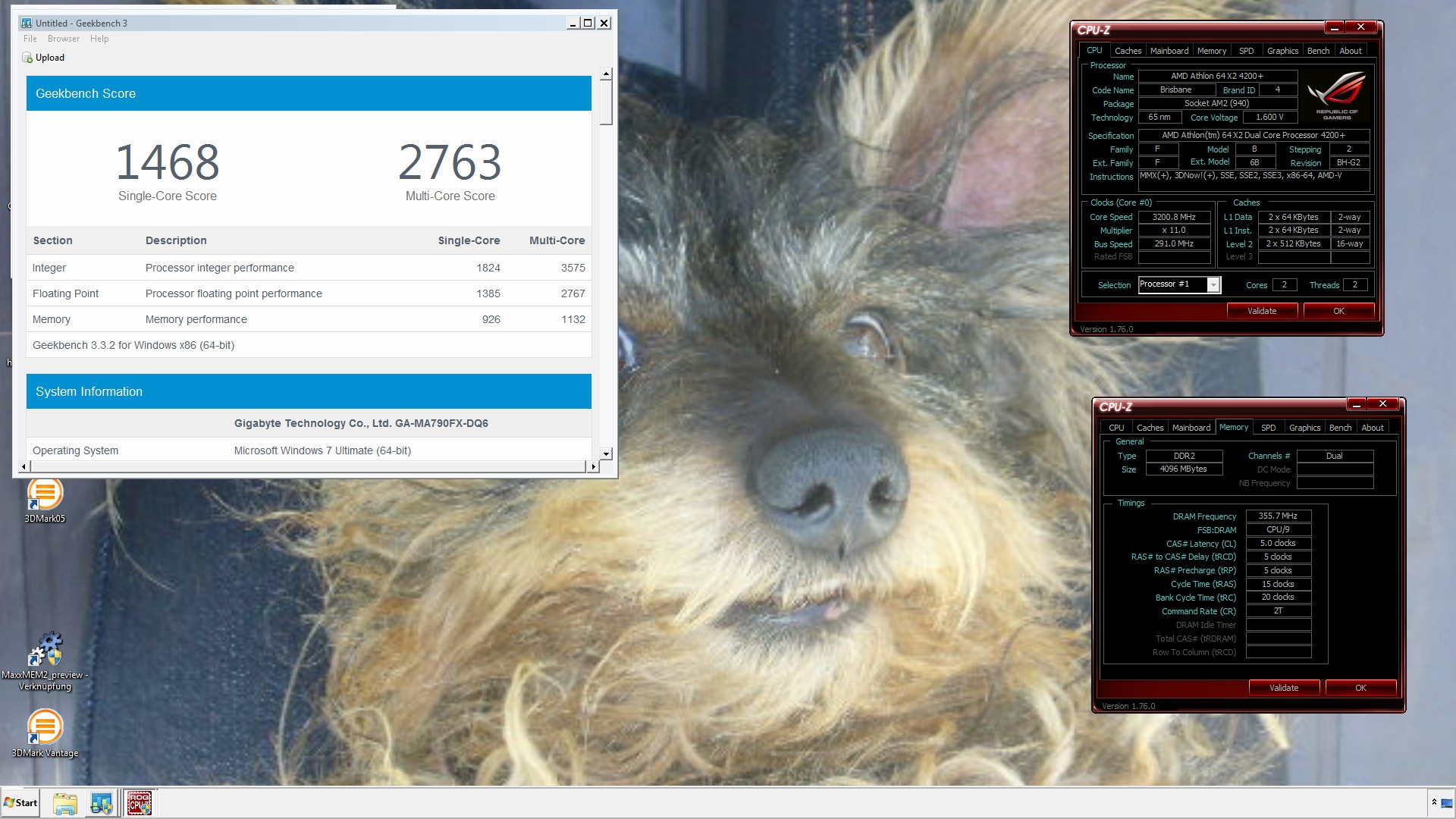Switch to Caches tab in upper CPU-Z
Screen dimensions: 1456x819
point(1128,51)
